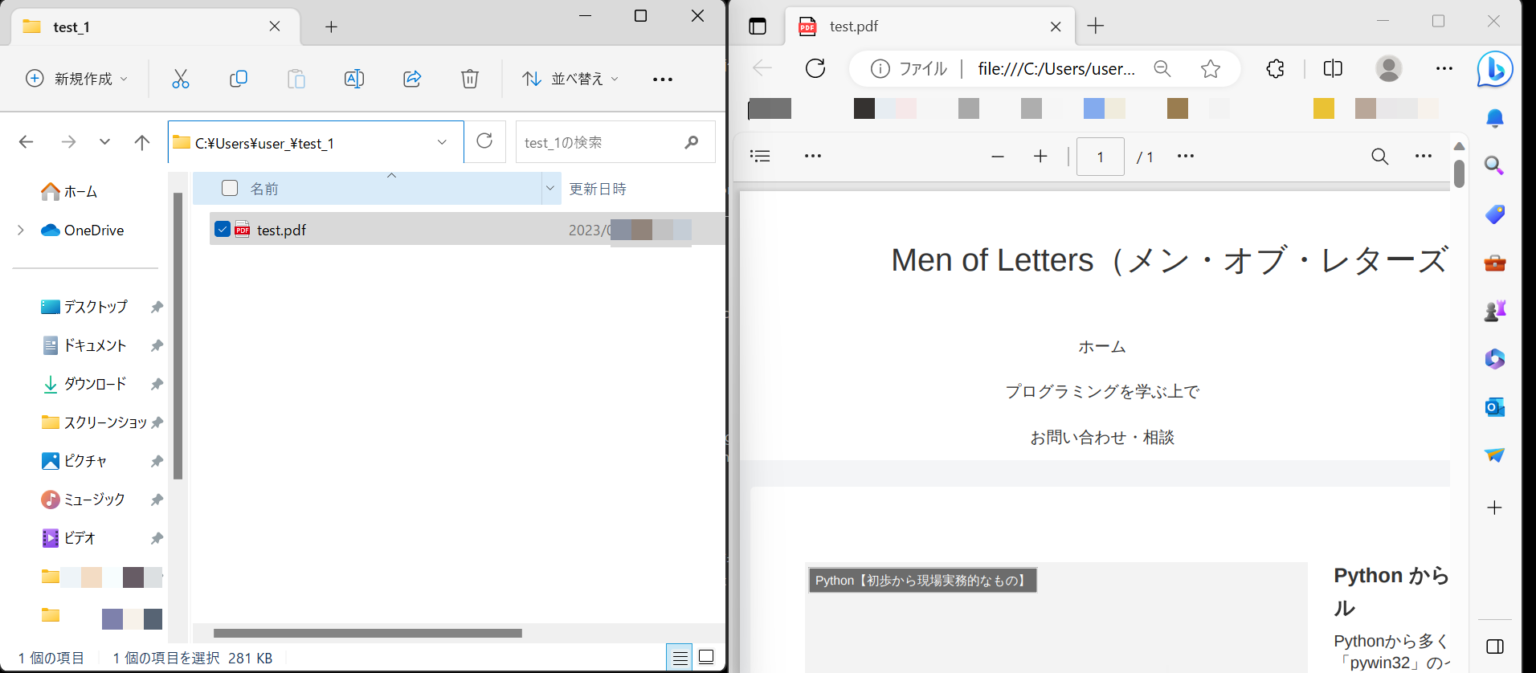
Task: Open the PDF table of contents panel
Action: [x=760, y=156]
